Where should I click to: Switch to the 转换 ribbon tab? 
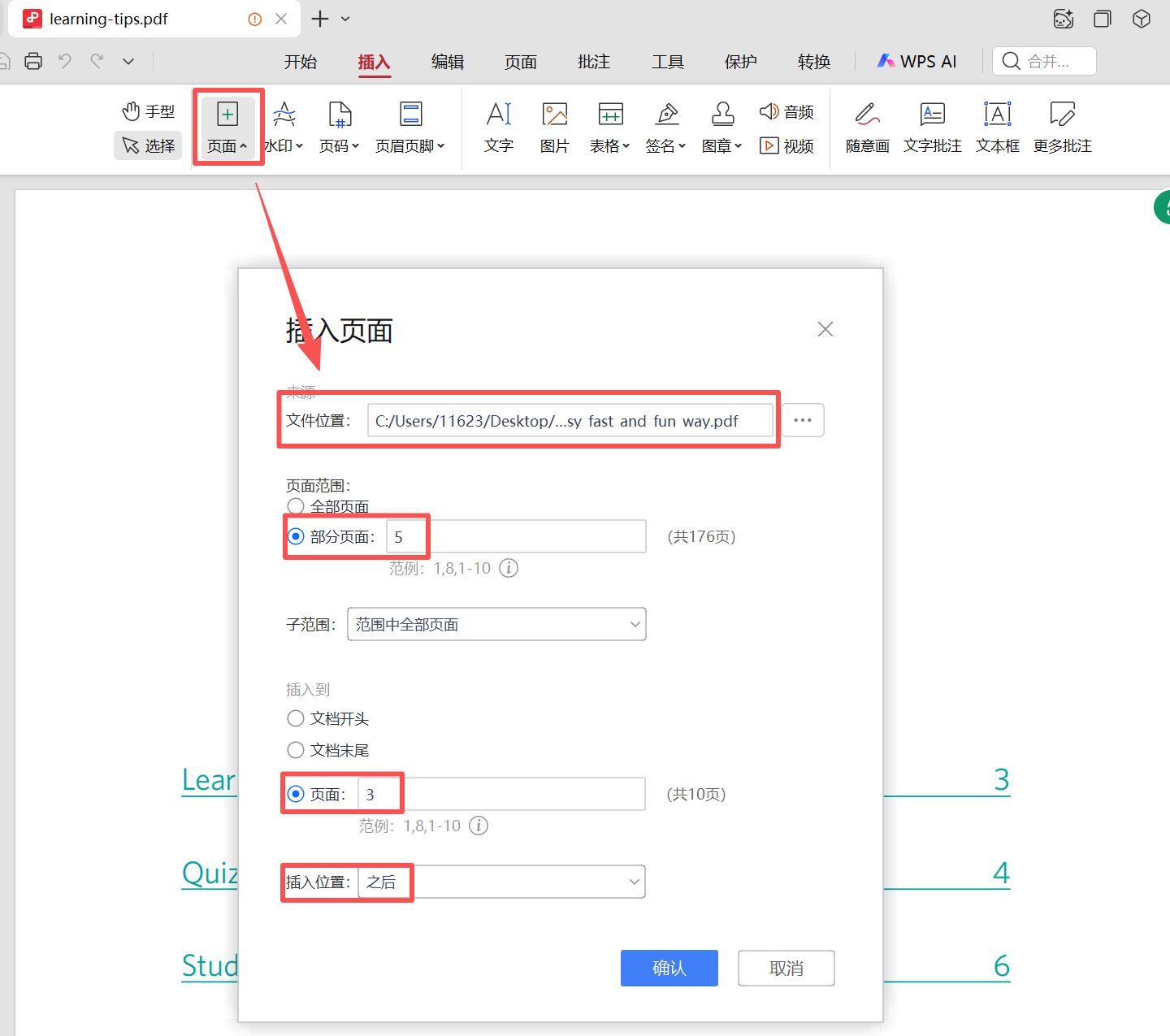pos(813,61)
